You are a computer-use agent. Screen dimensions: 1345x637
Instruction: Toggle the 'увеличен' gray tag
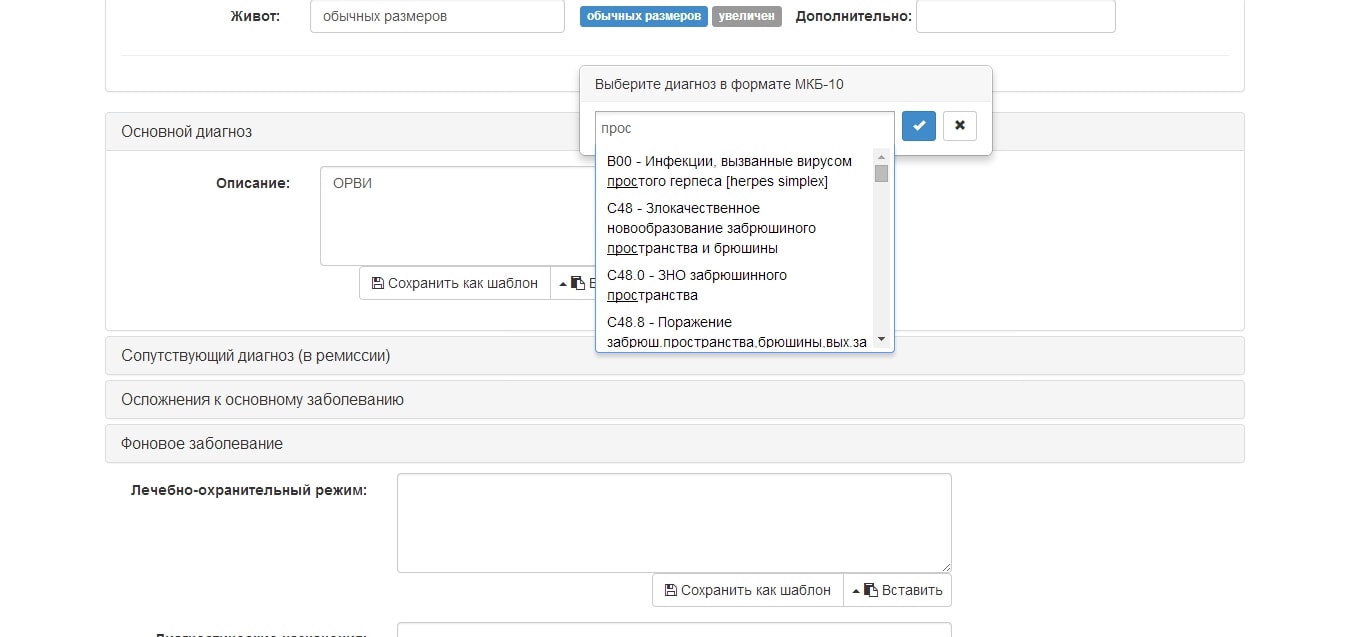(x=747, y=16)
